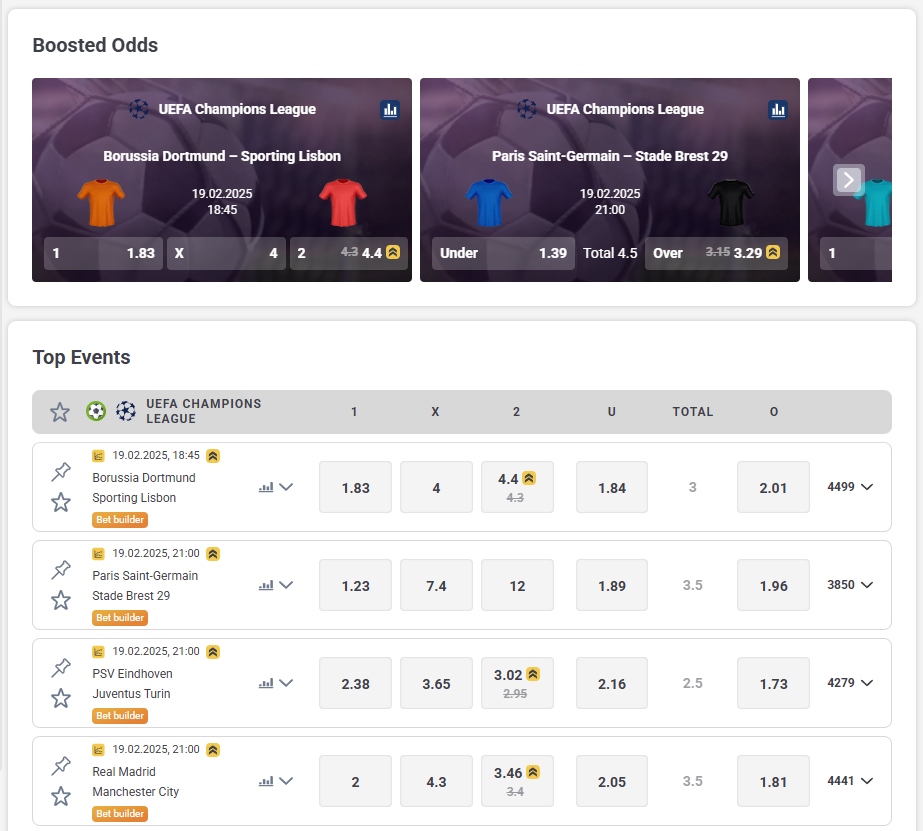Image resolution: width=923 pixels, height=831 pixels.
Task: Select odds 1.83 on Dortmund boosted card
Action: click(x=104, y=254)
